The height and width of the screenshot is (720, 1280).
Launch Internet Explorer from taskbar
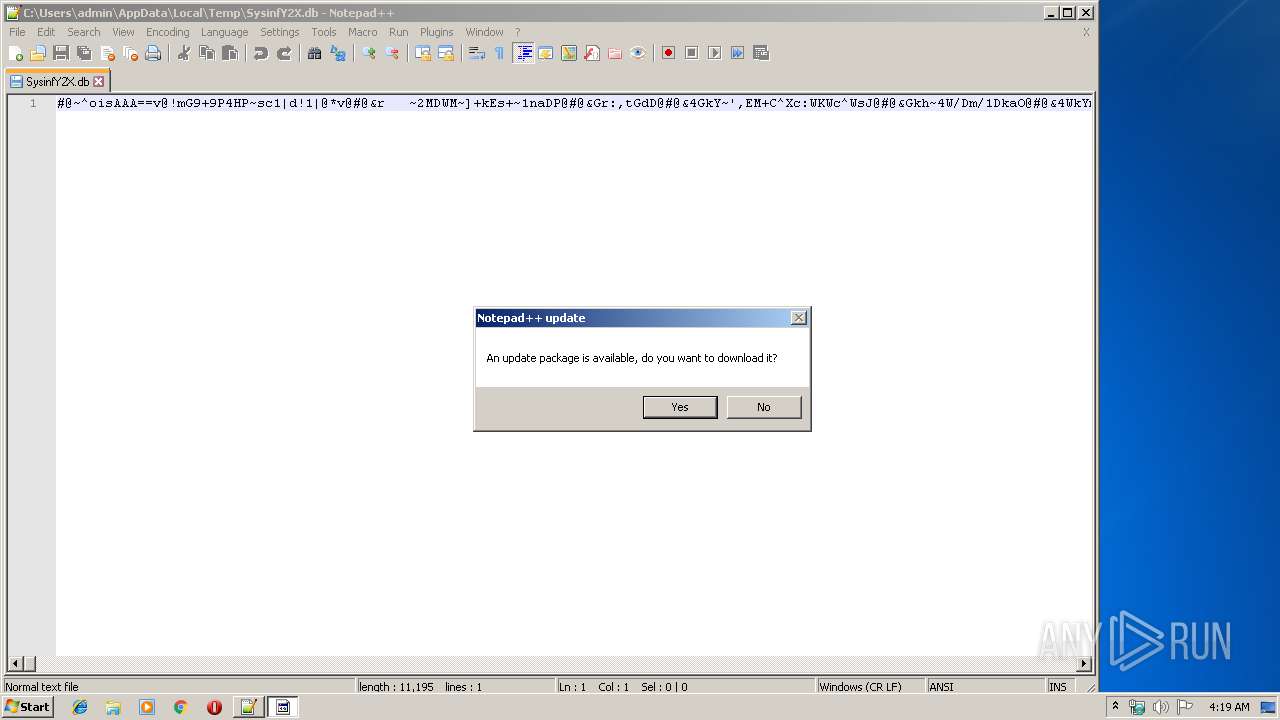[x=80, y=707]
